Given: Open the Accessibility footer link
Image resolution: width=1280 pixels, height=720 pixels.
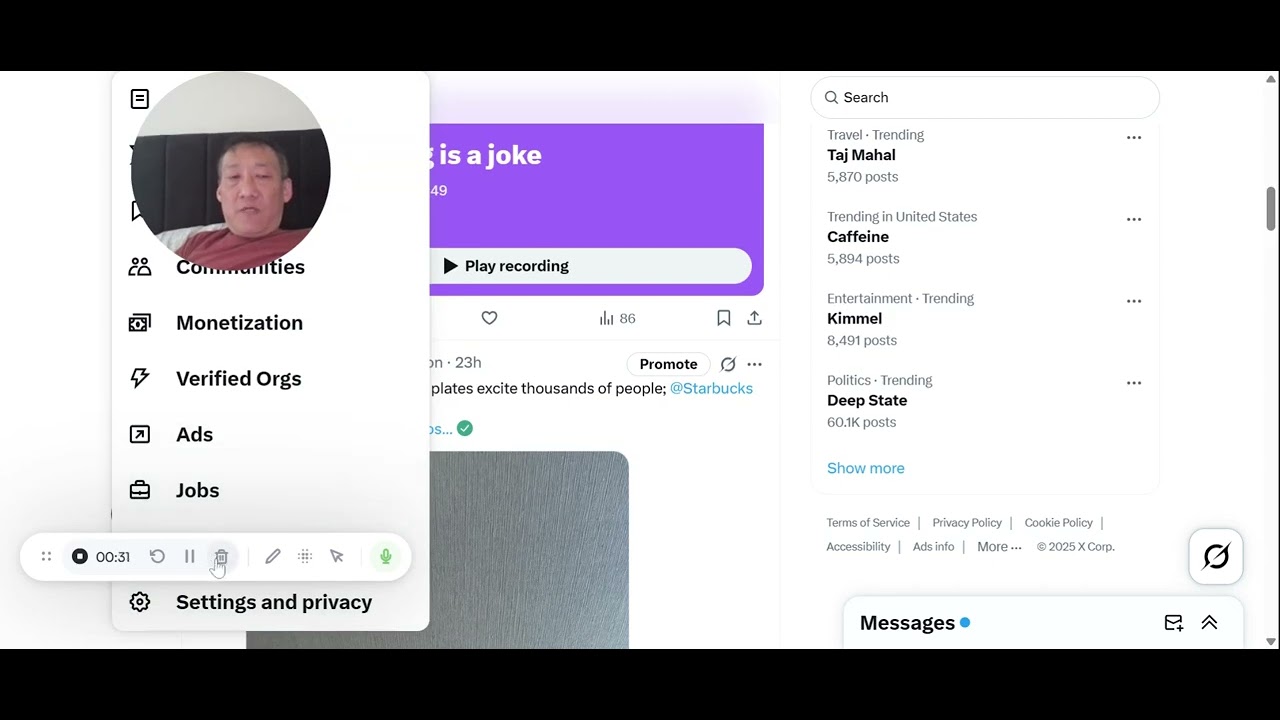Looking at the screenshot, I should [x=858, y=547].
